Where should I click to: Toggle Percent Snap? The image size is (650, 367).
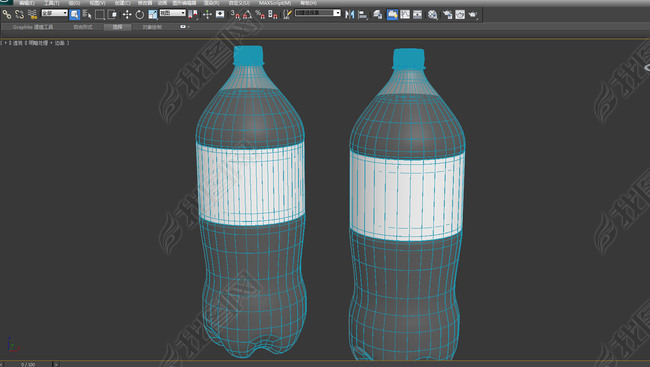(260, 15)
